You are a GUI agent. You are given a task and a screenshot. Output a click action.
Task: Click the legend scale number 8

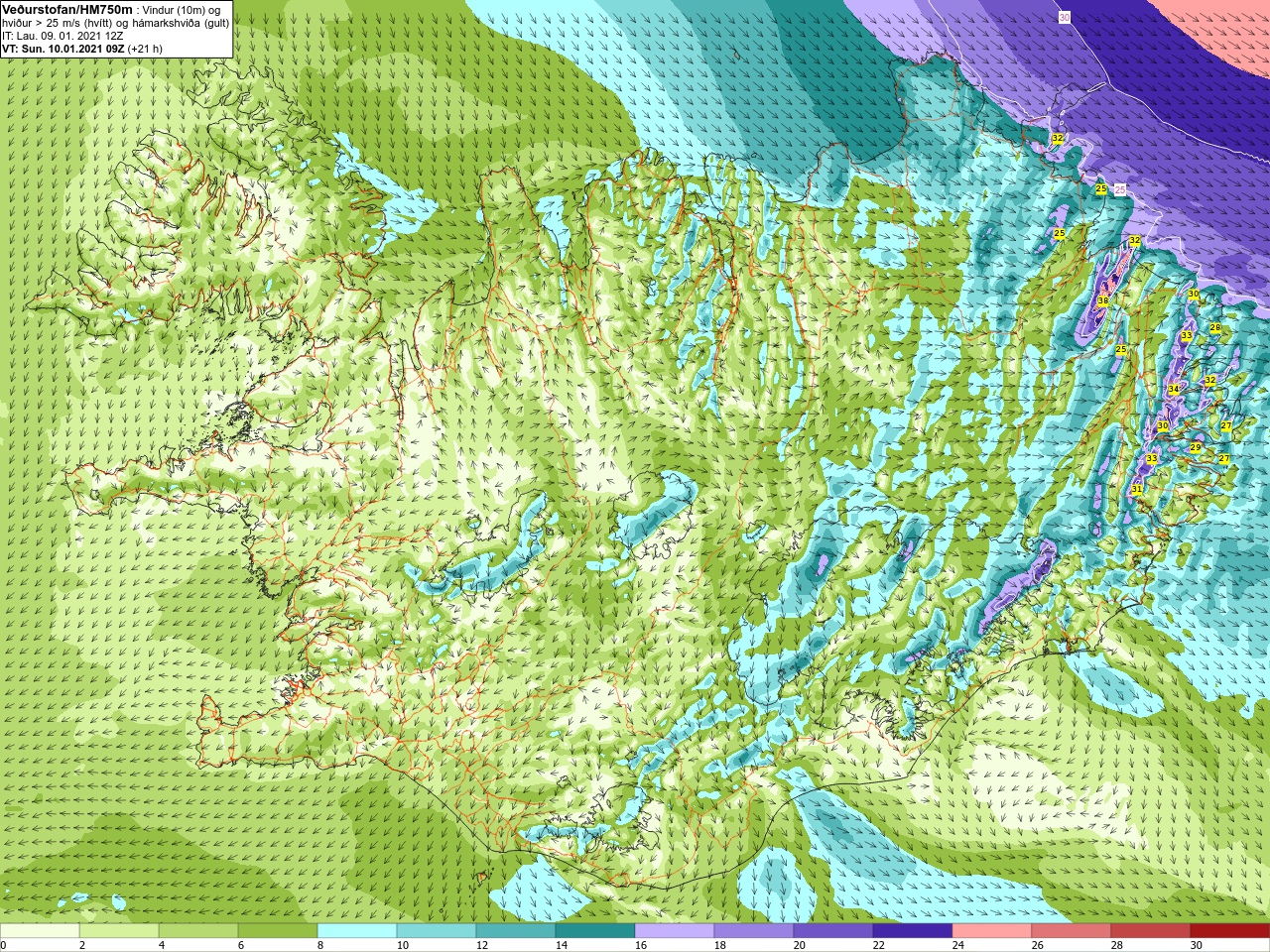[321, 945]
